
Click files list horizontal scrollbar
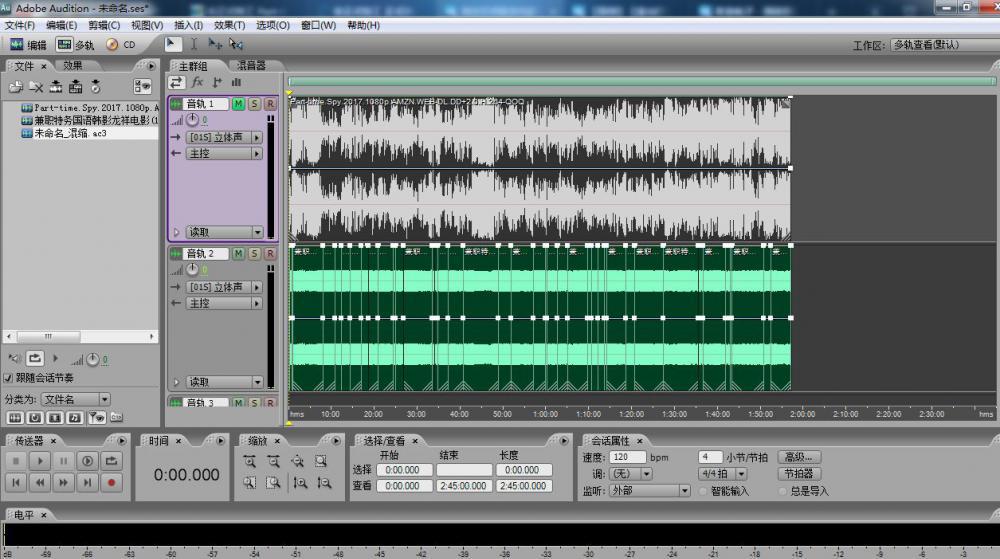[80, 336]
